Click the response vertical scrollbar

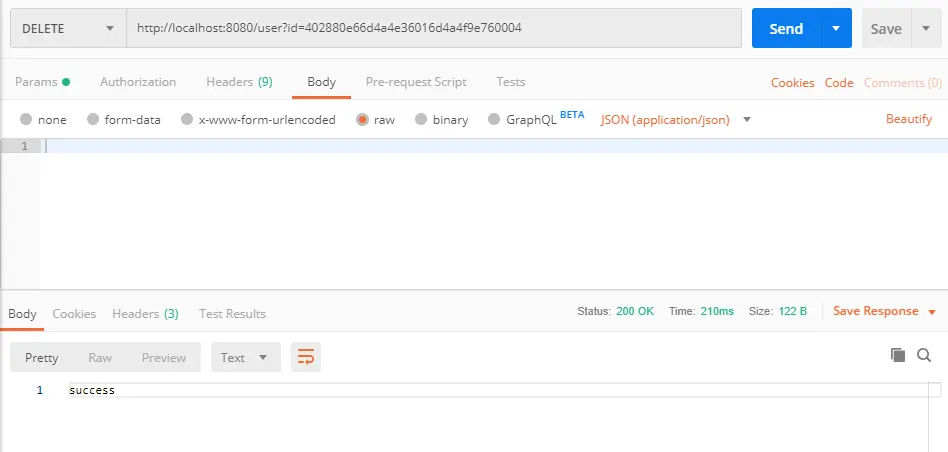(935, 417)
